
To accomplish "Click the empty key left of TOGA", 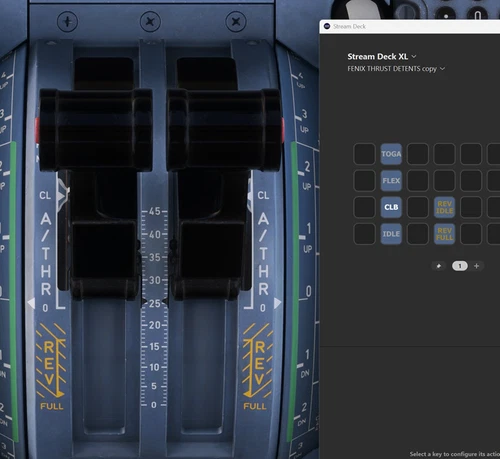I will pos(364,154).
